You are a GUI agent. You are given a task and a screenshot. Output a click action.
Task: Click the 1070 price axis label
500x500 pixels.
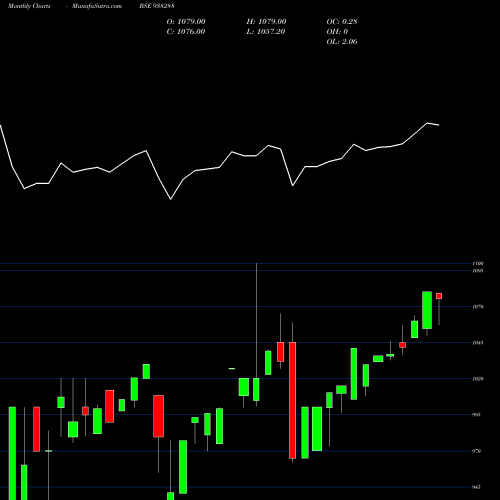pyautogui.click(x=478, y=307)
